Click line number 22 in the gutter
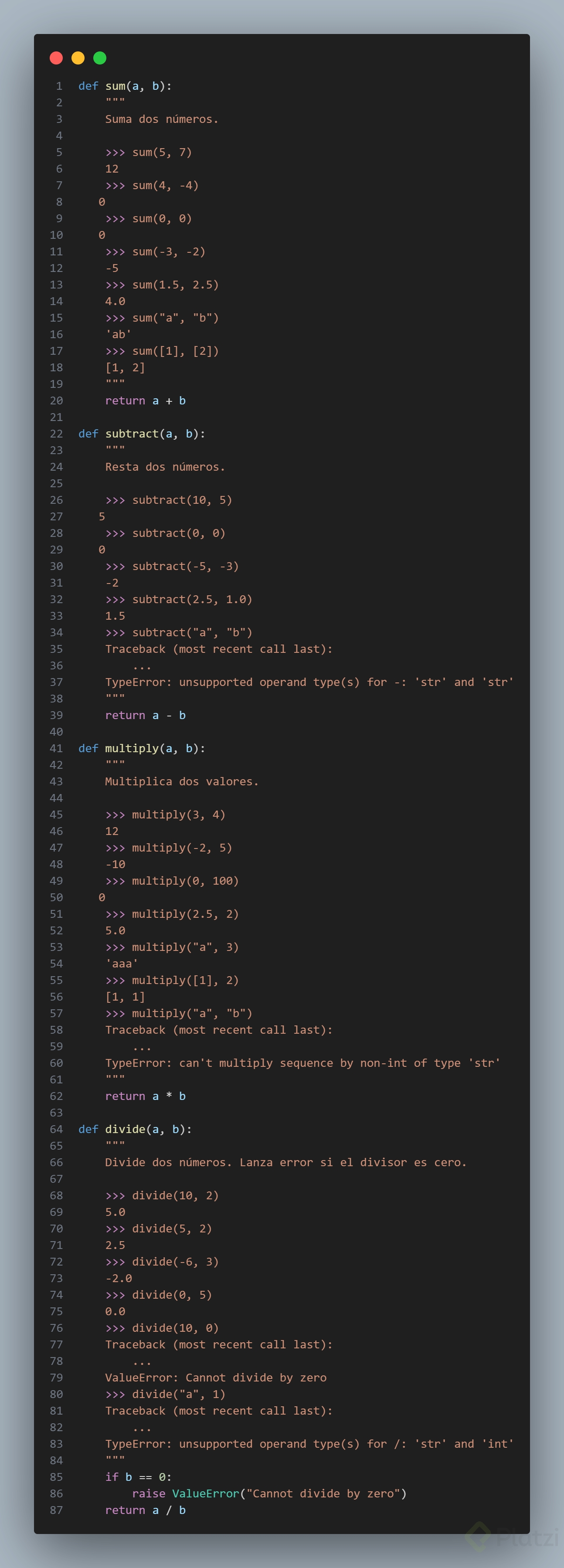Image resolution: width=564 pixels, height=1568 pixels. tap(56, 433)
